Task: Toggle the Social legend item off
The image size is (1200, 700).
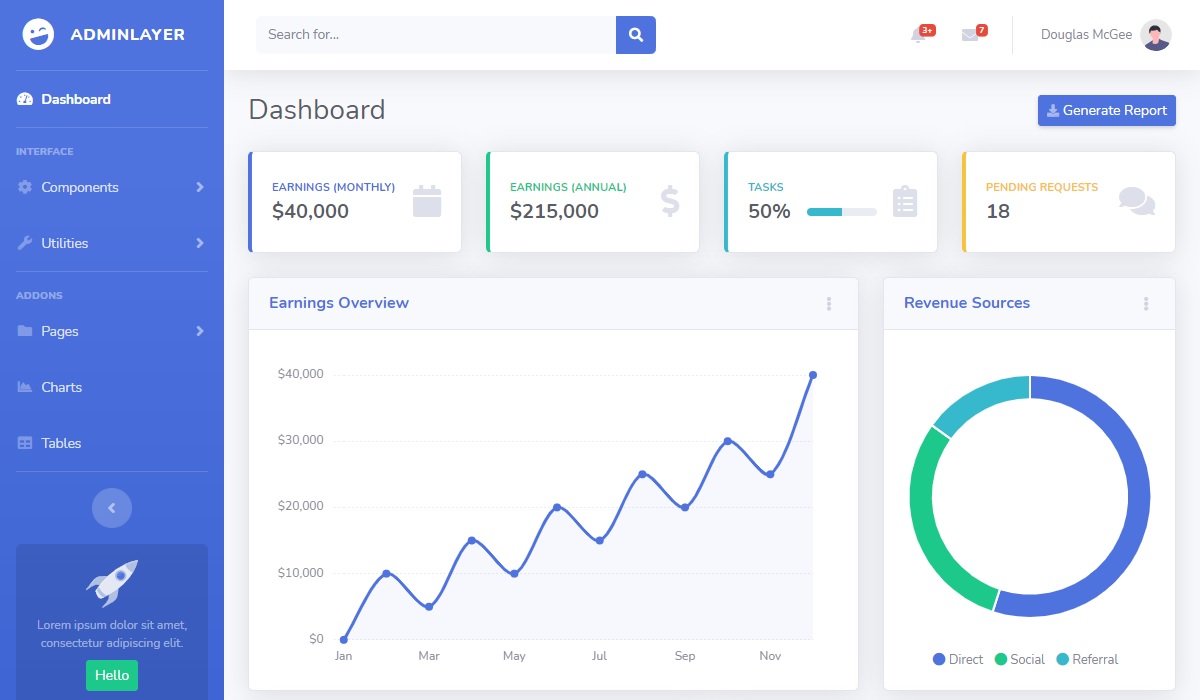Action: coord(1019,659)
